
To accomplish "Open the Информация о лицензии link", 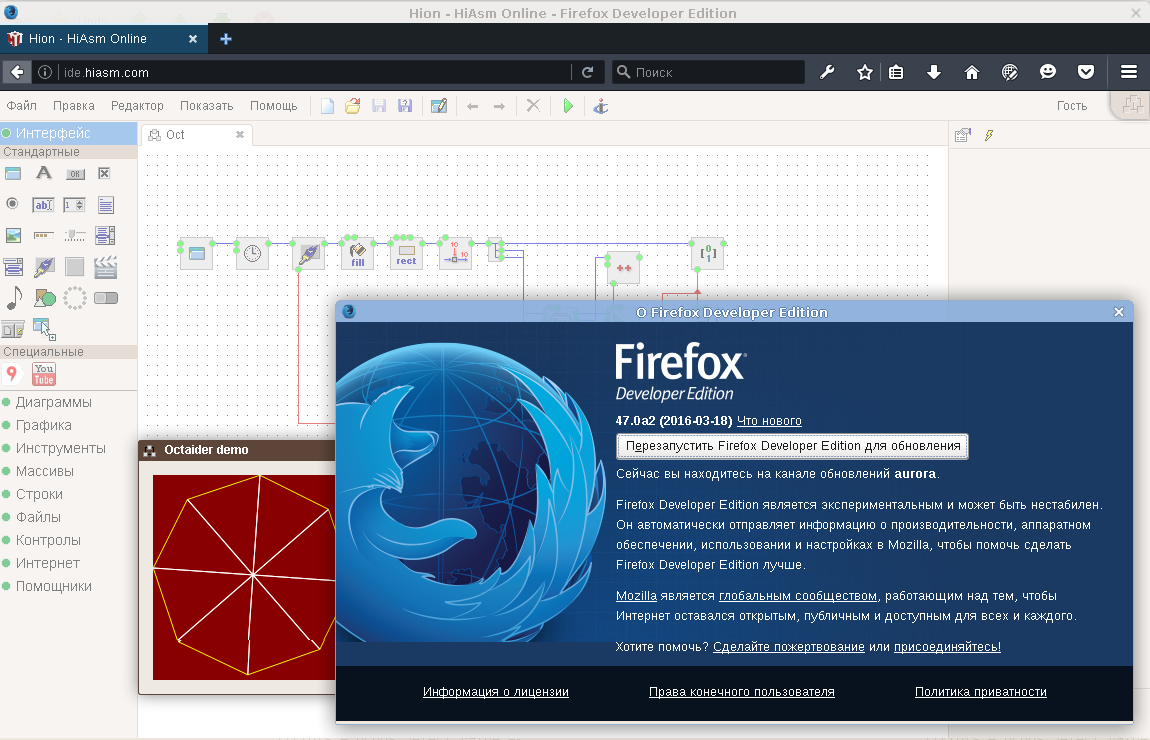I will tap(496, 692).
